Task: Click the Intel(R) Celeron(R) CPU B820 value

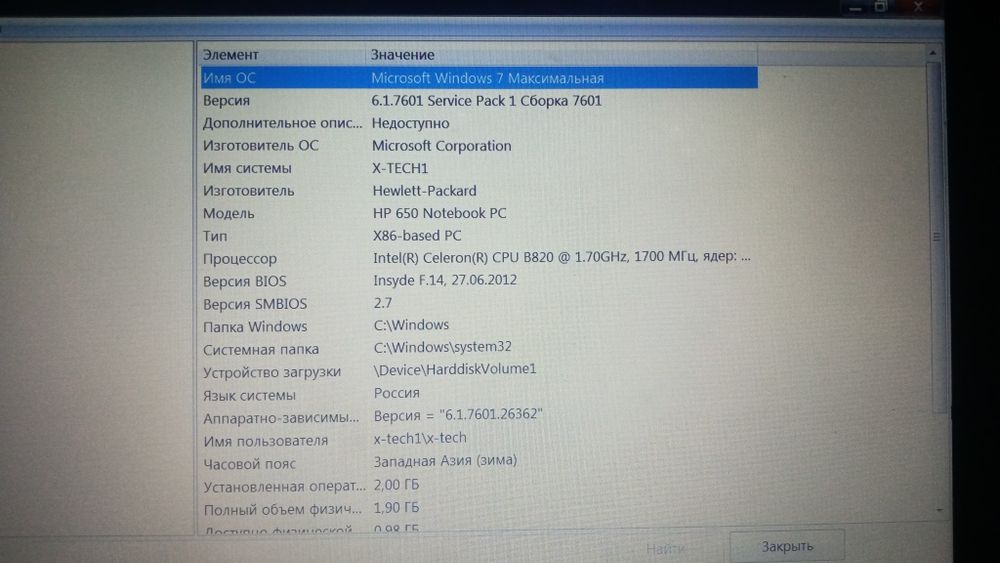Action: tap(562, 256)
